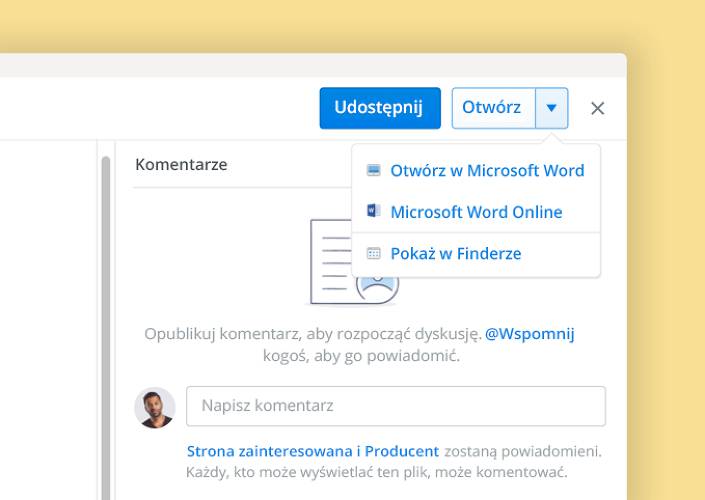Viewport: 705px width, 500px height.
Task: Click the user avatar photo
Action: 155,408
